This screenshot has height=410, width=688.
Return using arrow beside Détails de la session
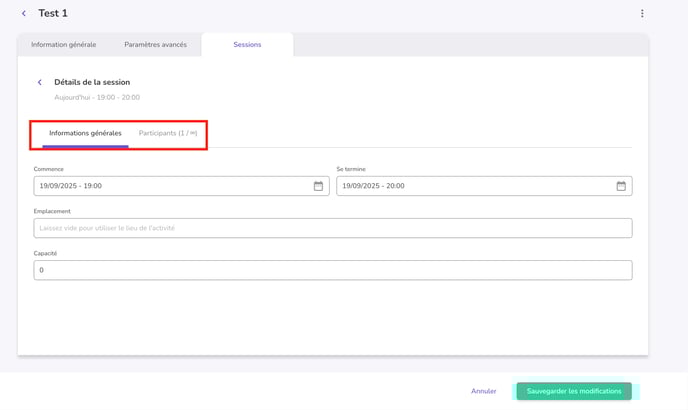point(40,82)
